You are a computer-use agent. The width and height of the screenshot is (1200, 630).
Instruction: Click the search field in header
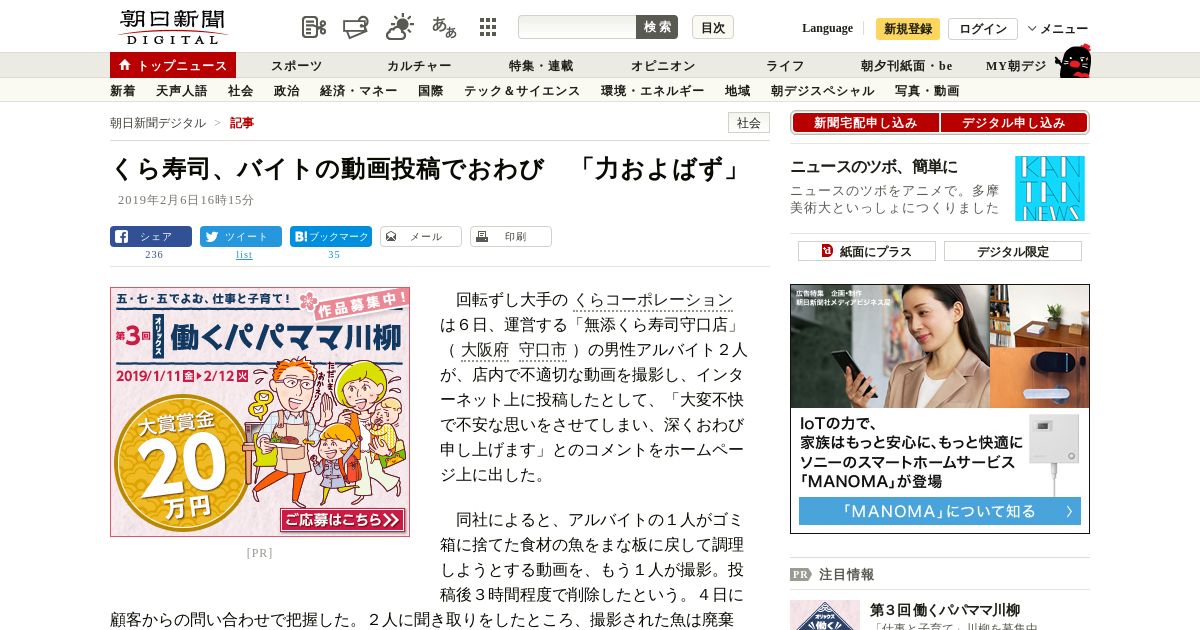point(577,27)
